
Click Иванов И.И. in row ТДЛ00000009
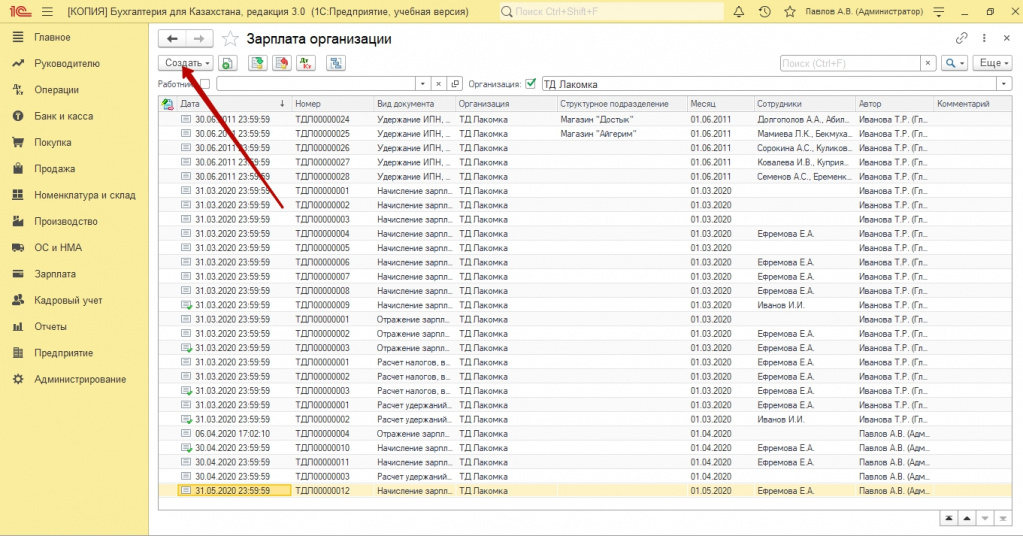780,305
